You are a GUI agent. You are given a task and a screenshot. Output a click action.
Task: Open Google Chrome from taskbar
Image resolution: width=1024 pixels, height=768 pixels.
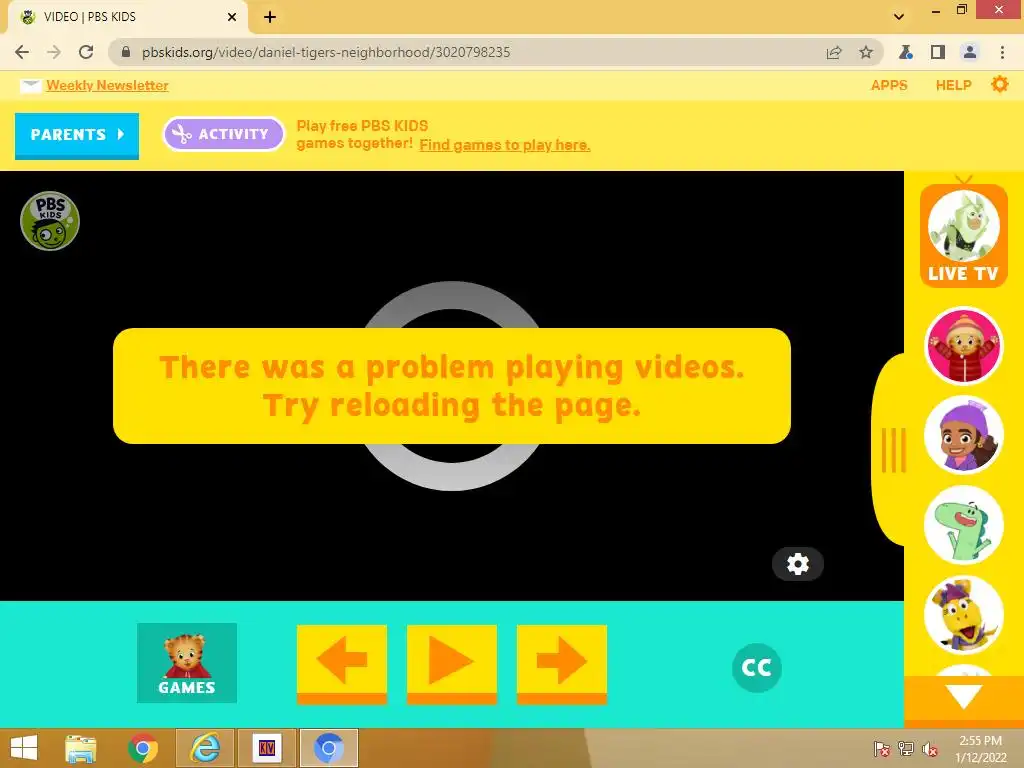tap(142, 748)
